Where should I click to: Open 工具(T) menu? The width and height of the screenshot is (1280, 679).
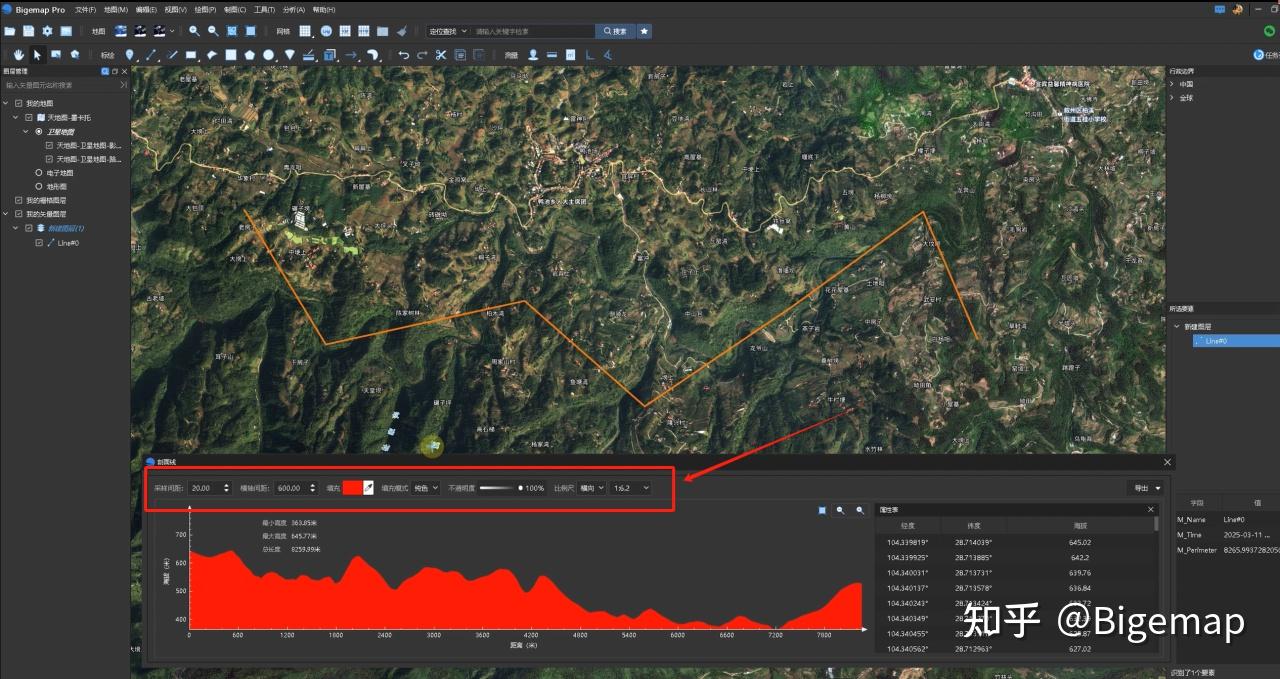(264, 9)
